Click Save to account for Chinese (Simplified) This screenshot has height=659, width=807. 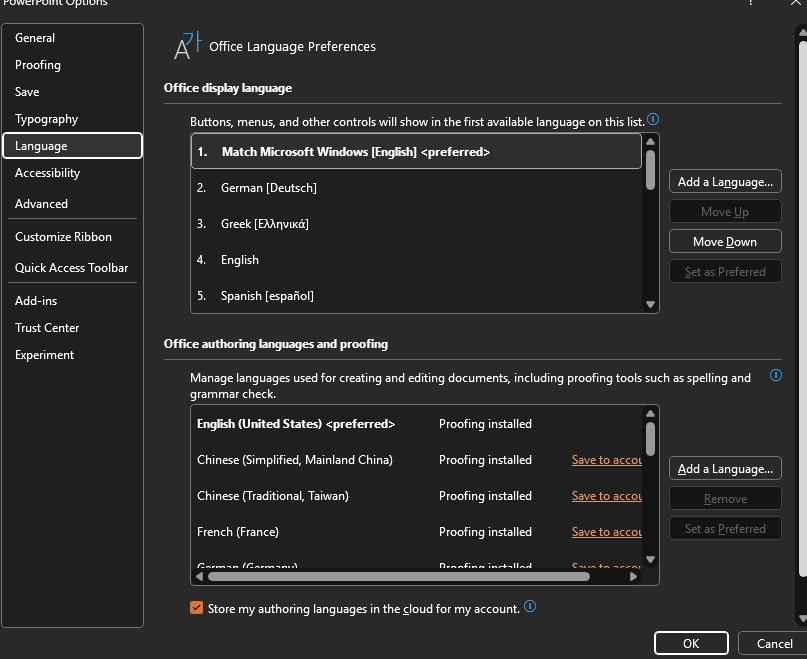[606, 459]
